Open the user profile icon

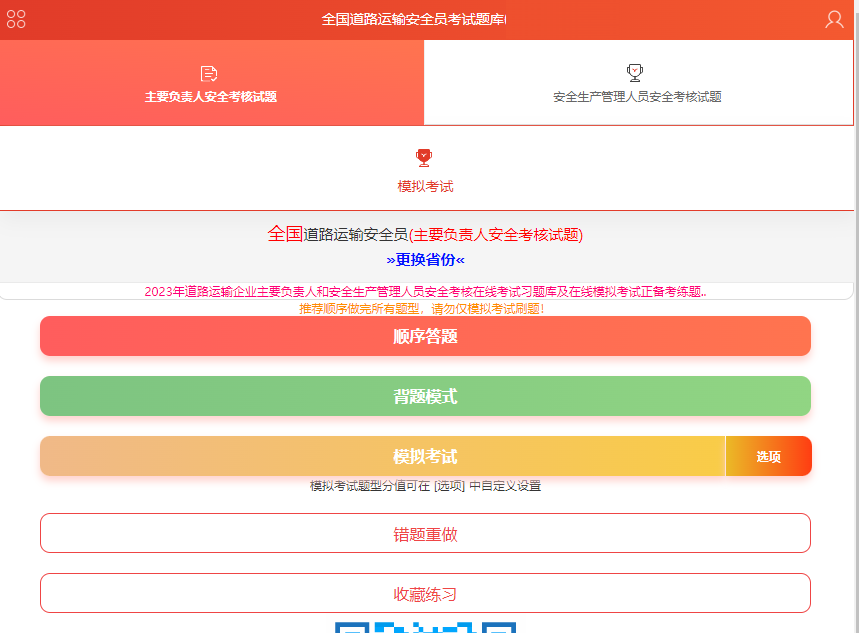[x=834, y=19]
